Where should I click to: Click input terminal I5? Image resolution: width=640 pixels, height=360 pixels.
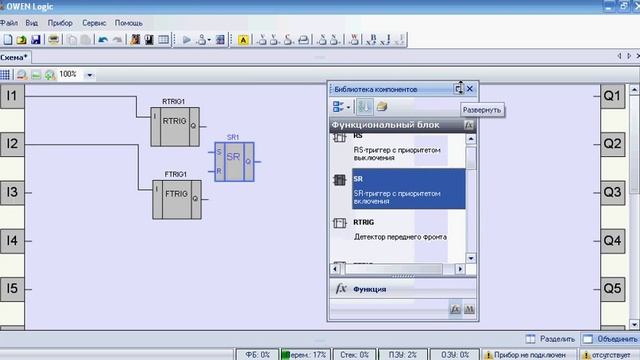12,289
